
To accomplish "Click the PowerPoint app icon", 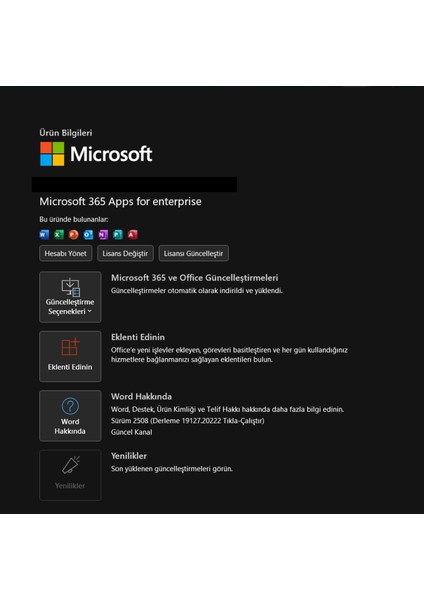I will coord(73,235).
